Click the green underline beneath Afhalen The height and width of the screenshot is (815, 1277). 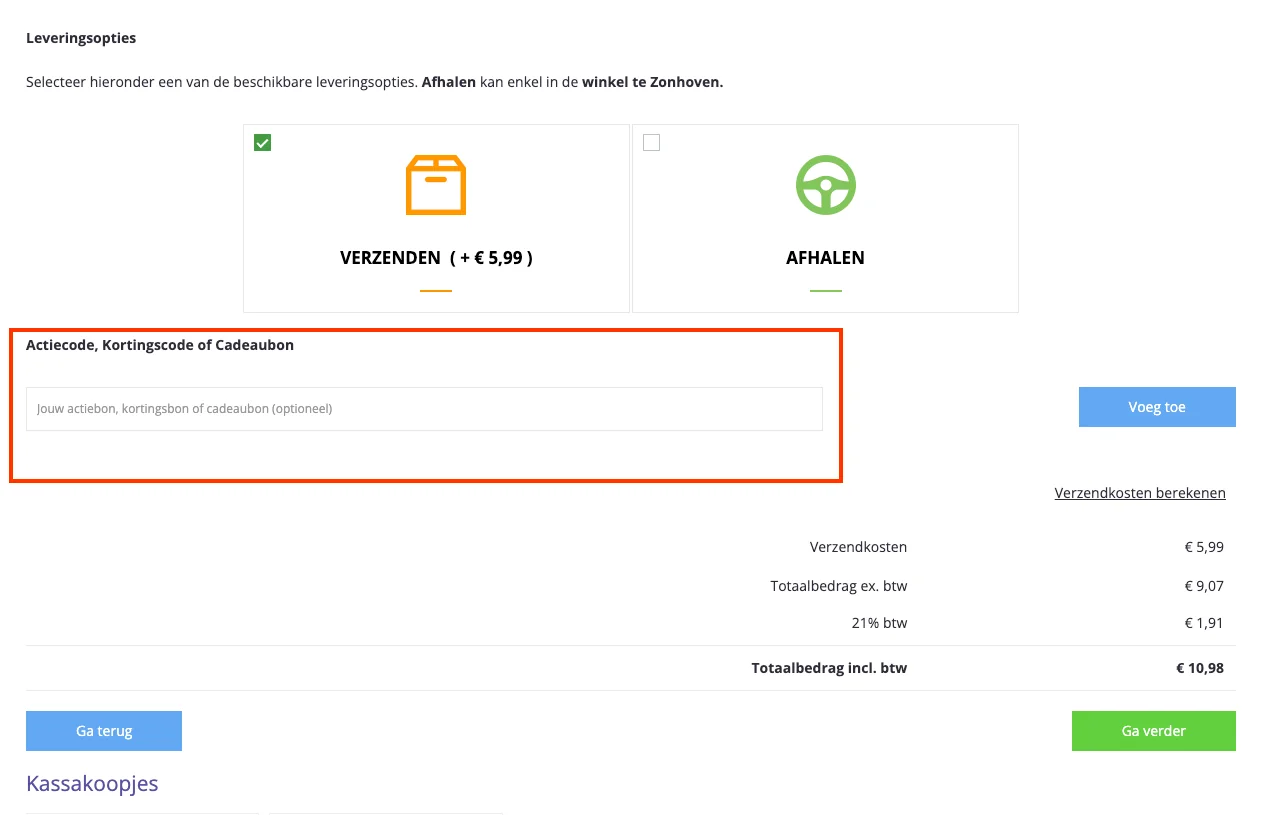click(825, 291)
